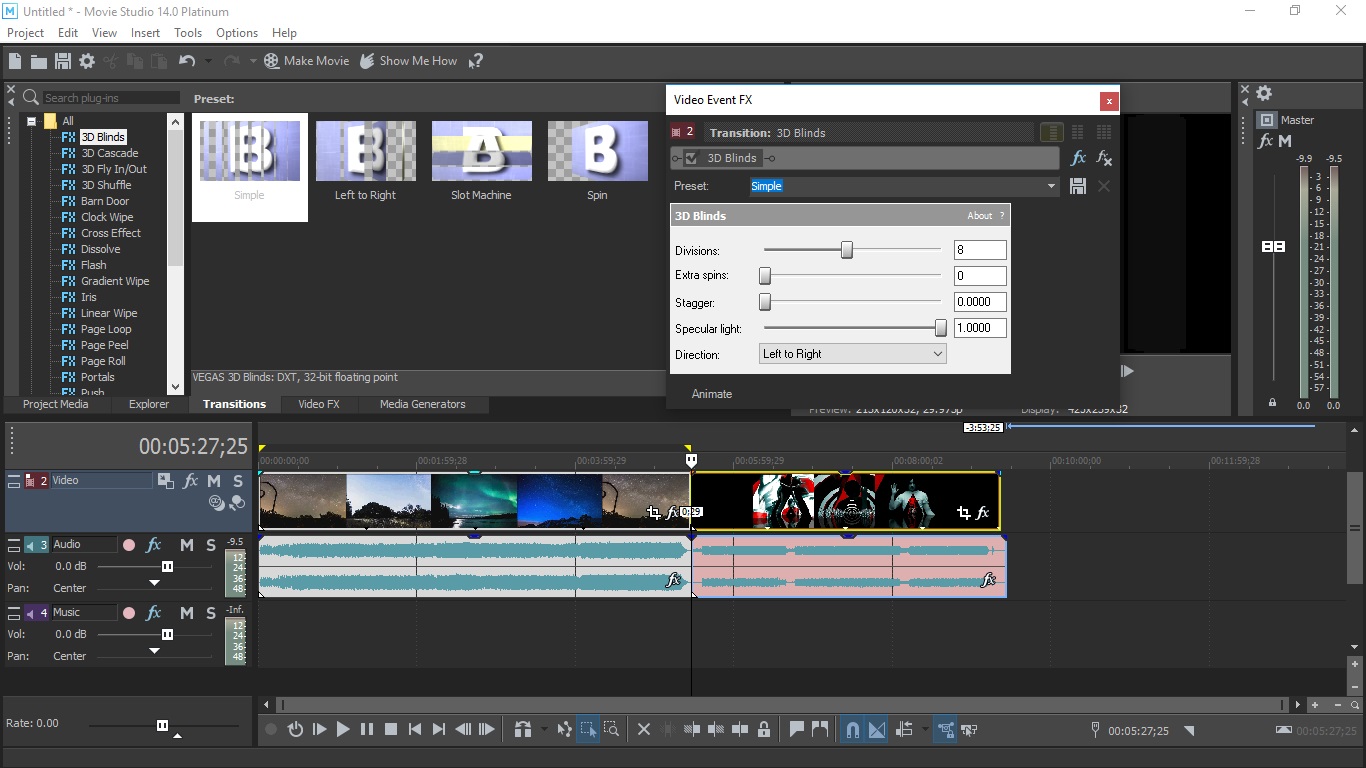Remove selected plug-in in Video Event FX
1366x768 pixels.
pos(1104,158)
